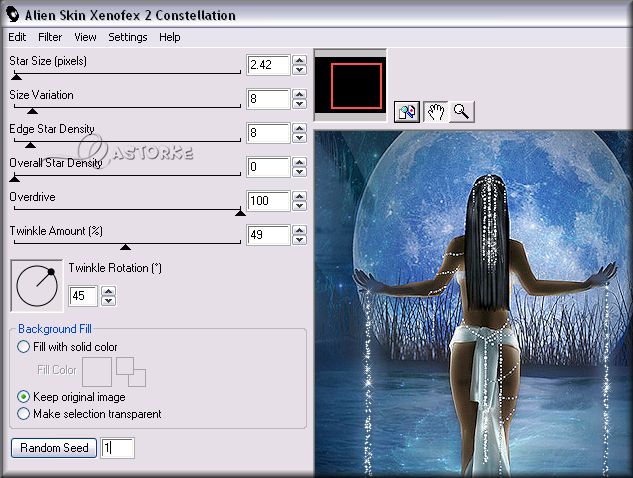
Task: Decrease Twinkle Rotation with down arrow
Action: (108, 301)
